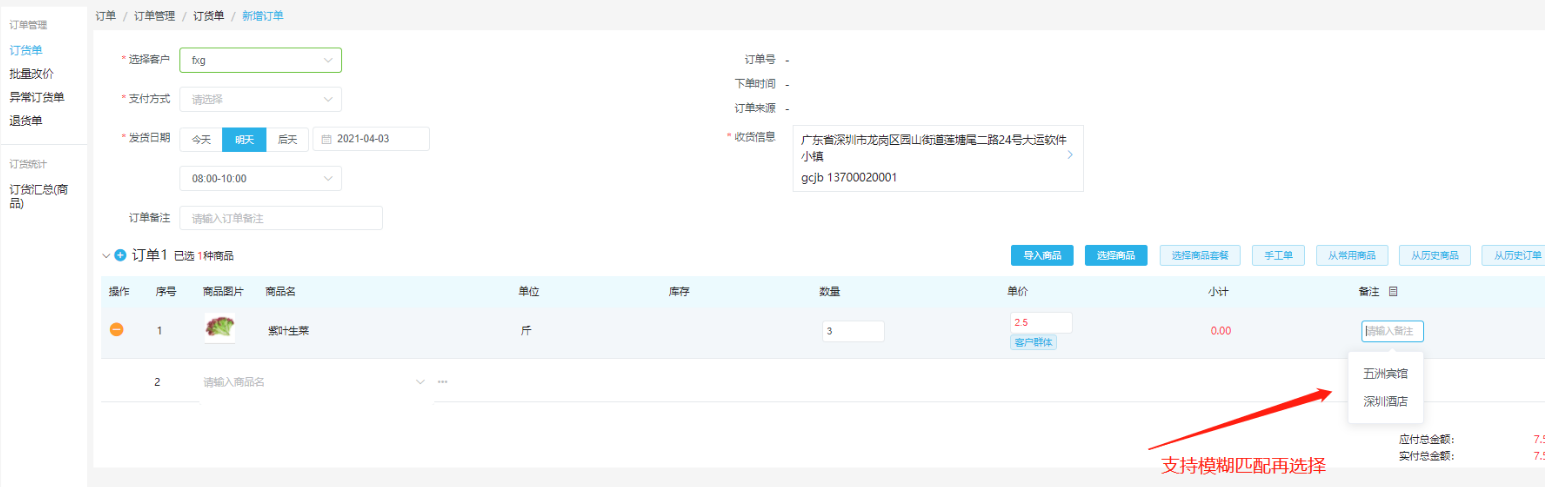Click the 从历史商品 button
This screenshot has width=1545, height=487.
point(1435,255)
